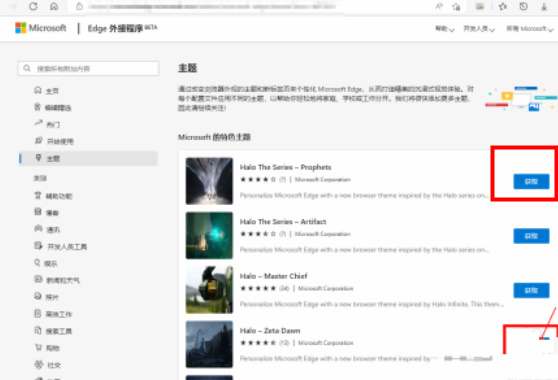The image size is (558, 380).
Task: Click the 类别 label in sidebar
Action: (x=40, y=178)
